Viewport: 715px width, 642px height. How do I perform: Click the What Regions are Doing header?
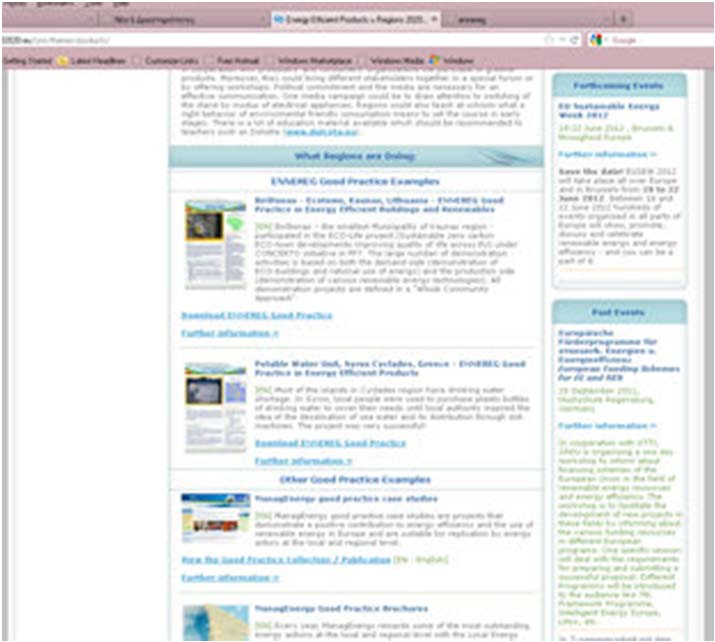[356, 156]
